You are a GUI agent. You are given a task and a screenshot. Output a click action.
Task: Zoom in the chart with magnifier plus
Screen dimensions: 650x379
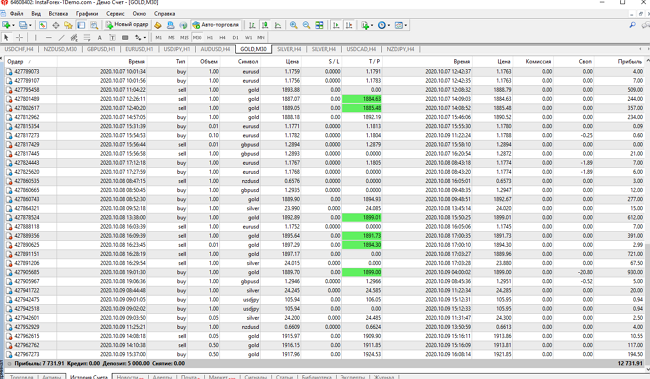(293, 25)
